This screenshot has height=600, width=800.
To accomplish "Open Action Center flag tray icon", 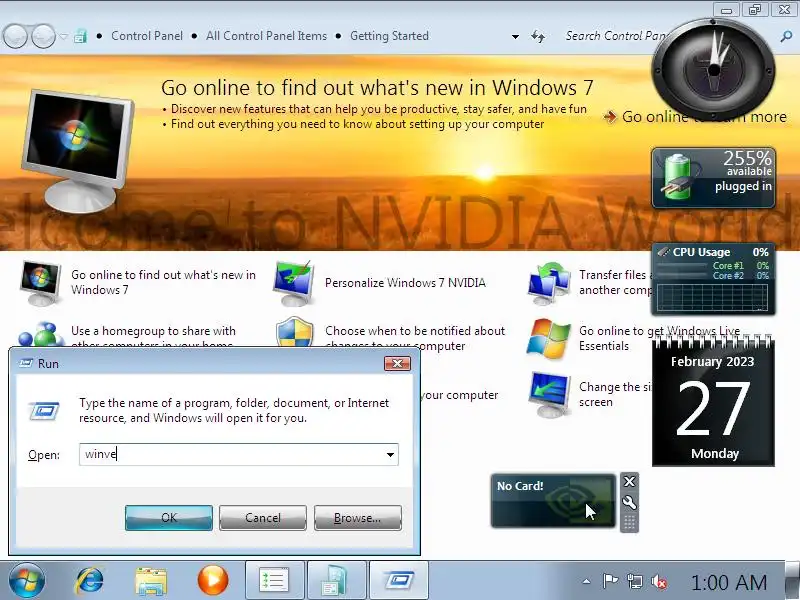I will tap(610, 581).
